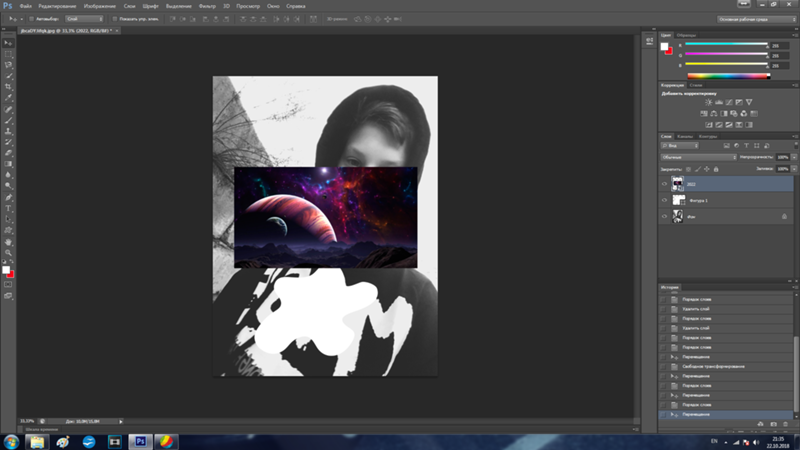Add Levels adjustment icon
The image size is (800, 450).
pyautogui.click(x=719, y=103)
